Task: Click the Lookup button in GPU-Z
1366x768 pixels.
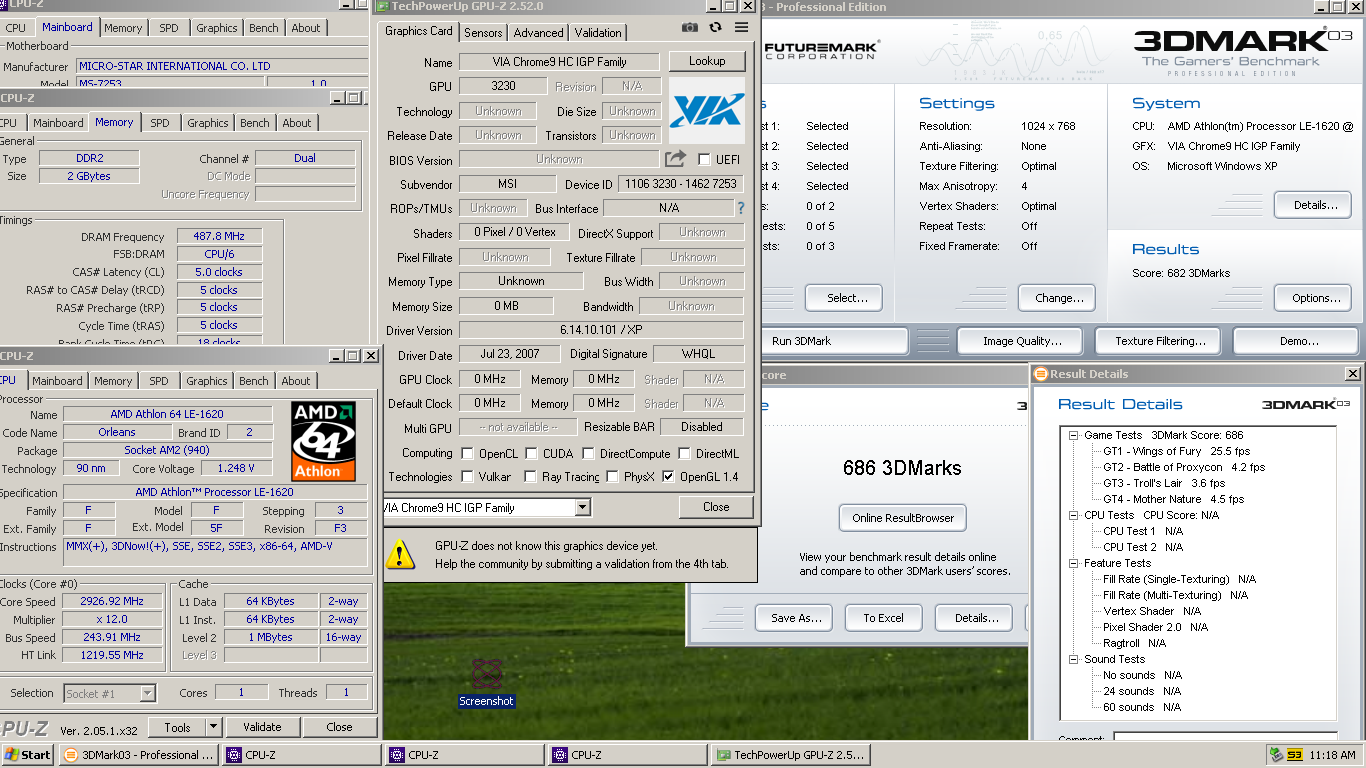Action: (x=707, y=61)
